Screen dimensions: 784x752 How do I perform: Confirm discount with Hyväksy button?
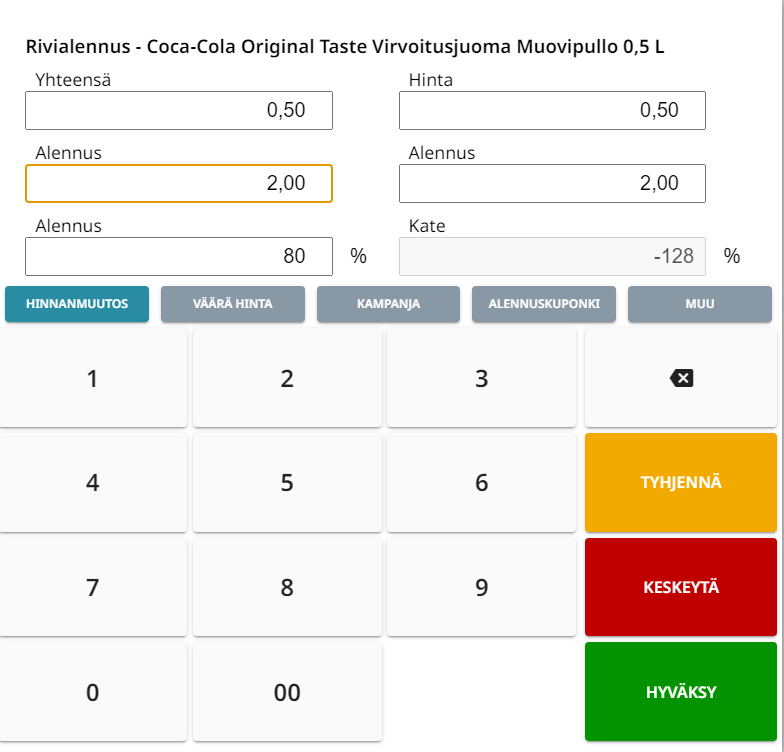tap(680, 692)
